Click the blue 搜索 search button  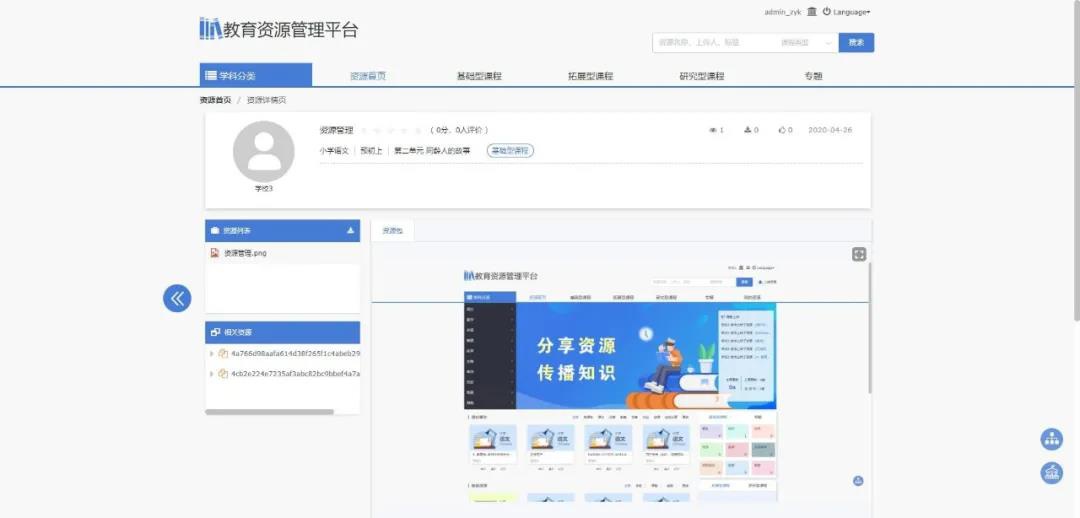(856, 43)
